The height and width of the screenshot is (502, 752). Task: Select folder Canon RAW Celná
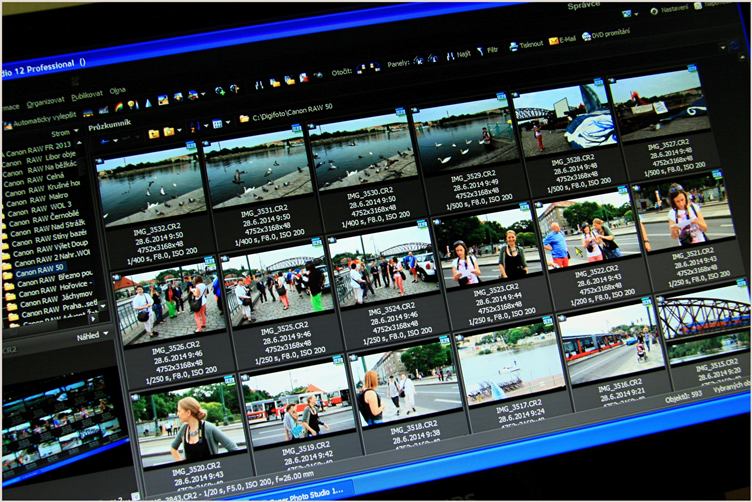coord(35,180)
